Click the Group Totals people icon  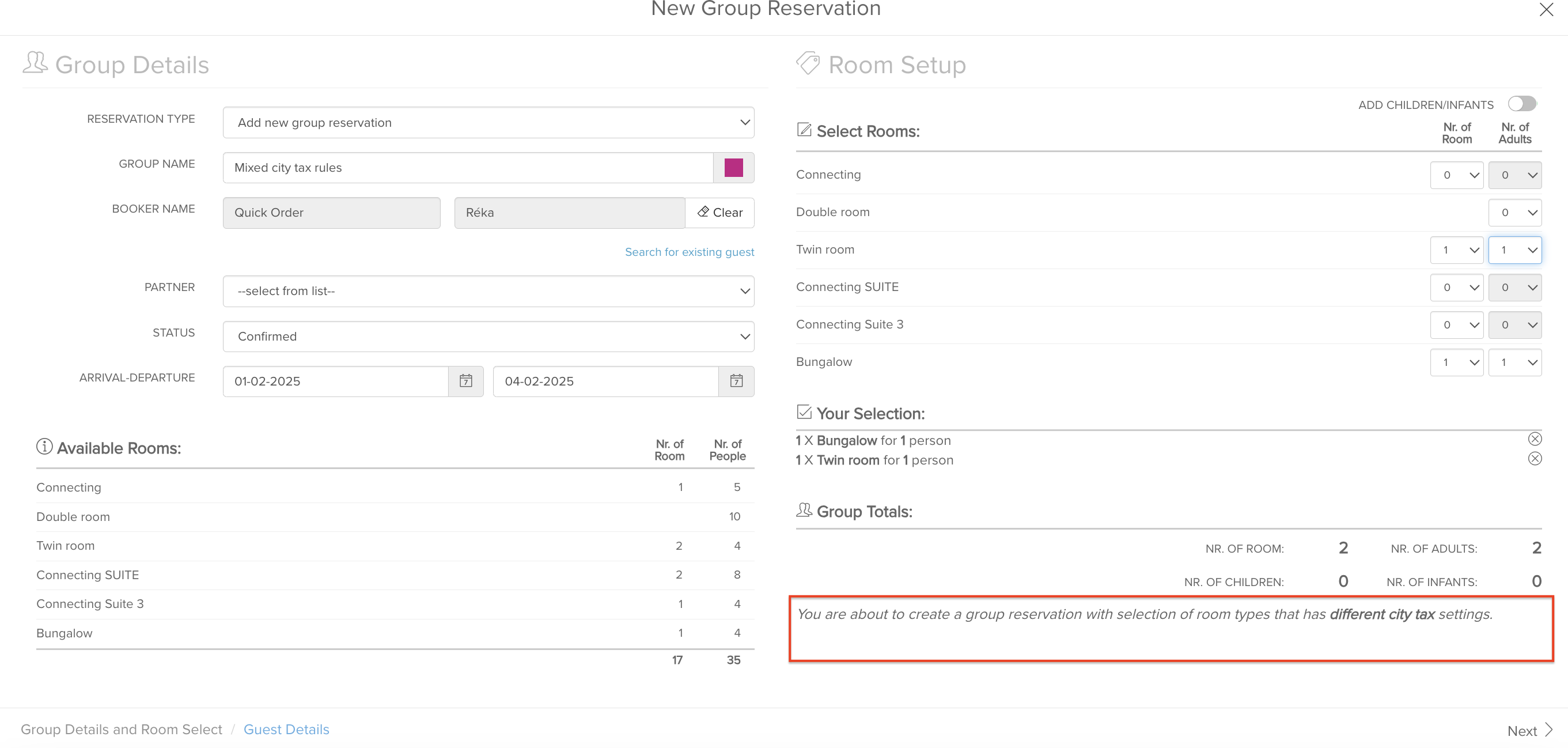click(804, 511)
